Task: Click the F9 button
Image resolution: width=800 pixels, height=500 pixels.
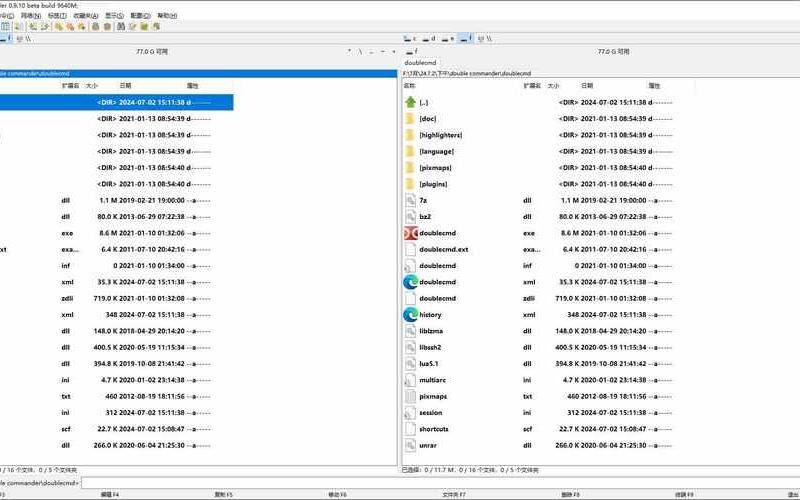Action: click(684, 495)
